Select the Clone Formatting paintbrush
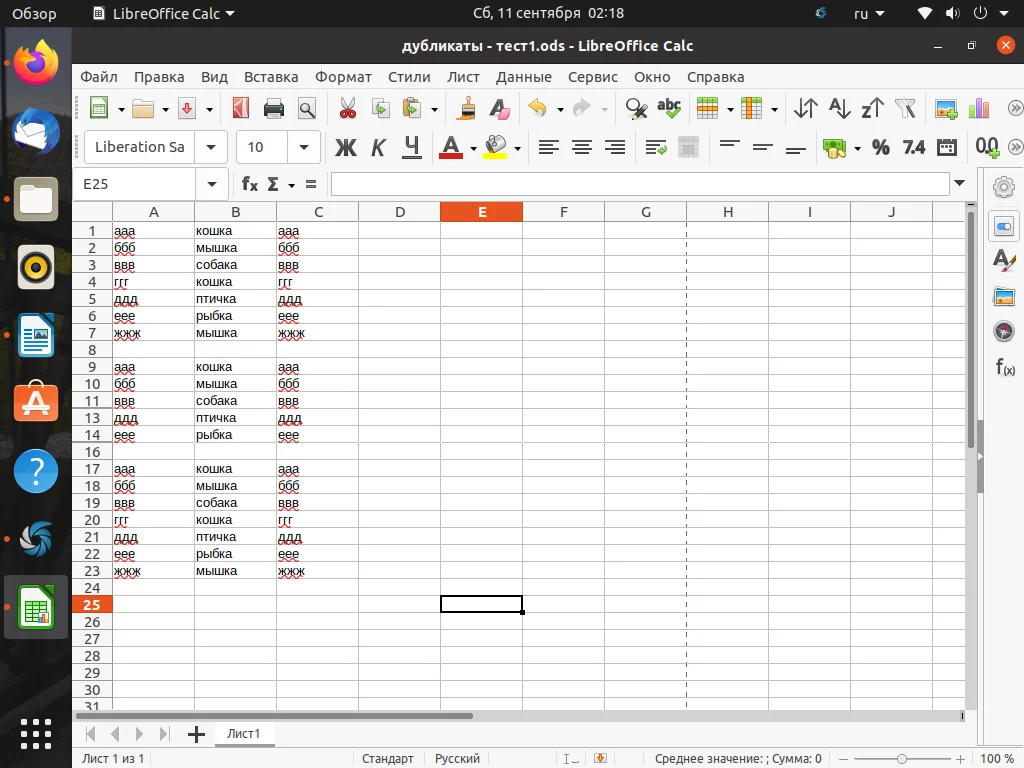The height and width of the screenshot is (768, 1024). tap(464, 109)
